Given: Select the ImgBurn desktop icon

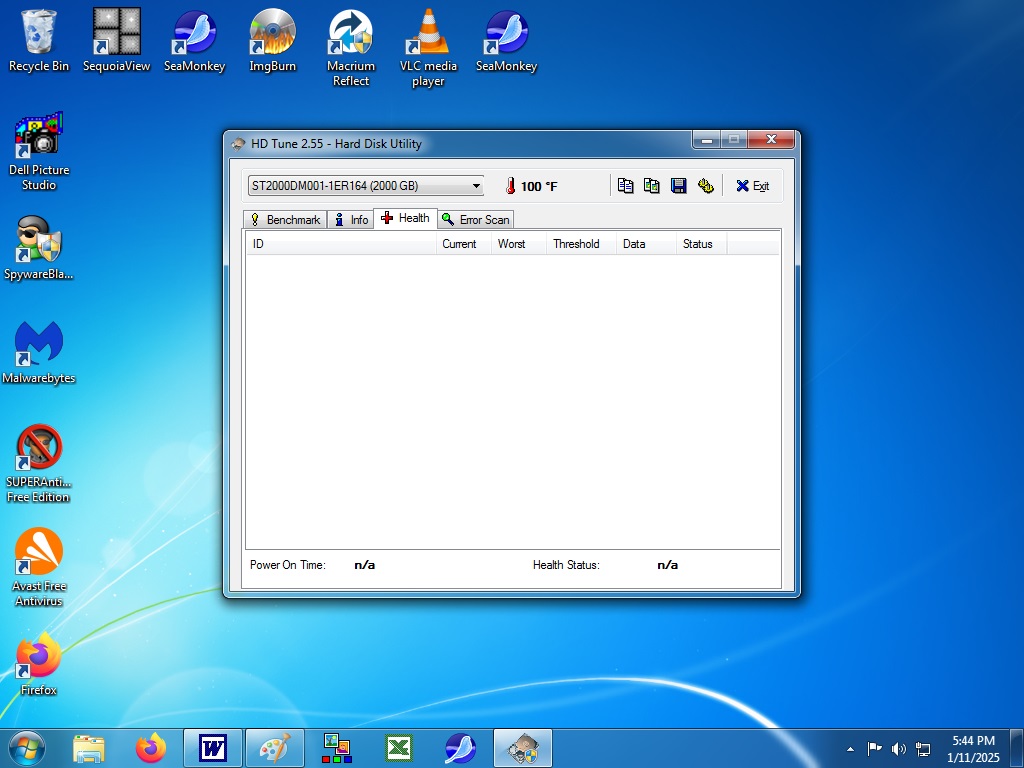Looking at the screenshot, I should point(272,40).
